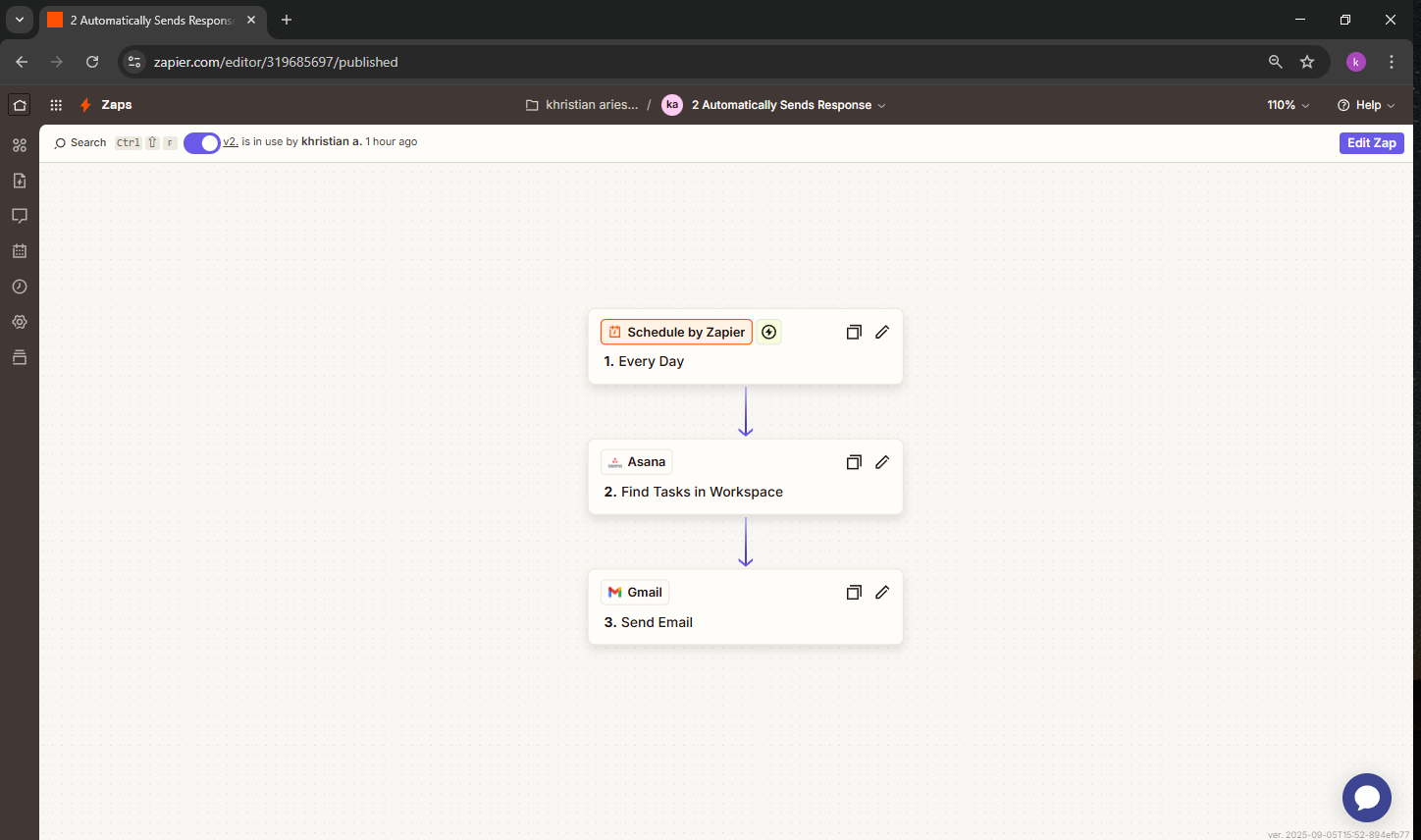This screenshot has height=840, width=1421.
Task: Click the Zap title 2 Automatically Sends Response
Action: (781, 105)
